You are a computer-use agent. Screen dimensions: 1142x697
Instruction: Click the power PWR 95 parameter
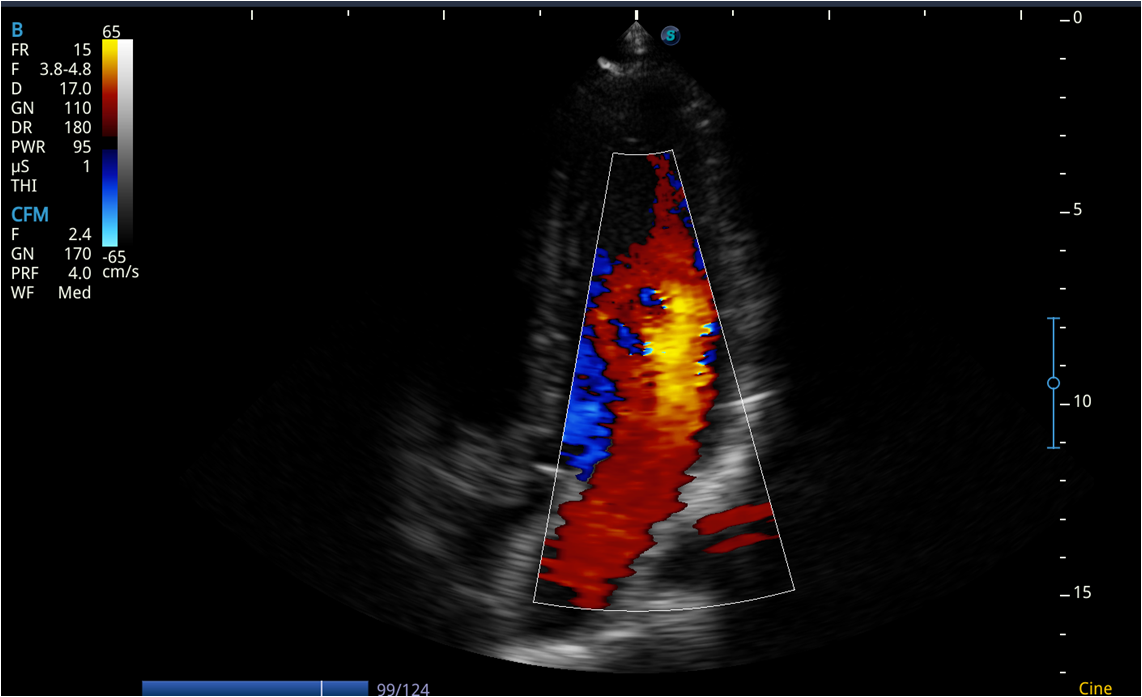click(51, 147)
